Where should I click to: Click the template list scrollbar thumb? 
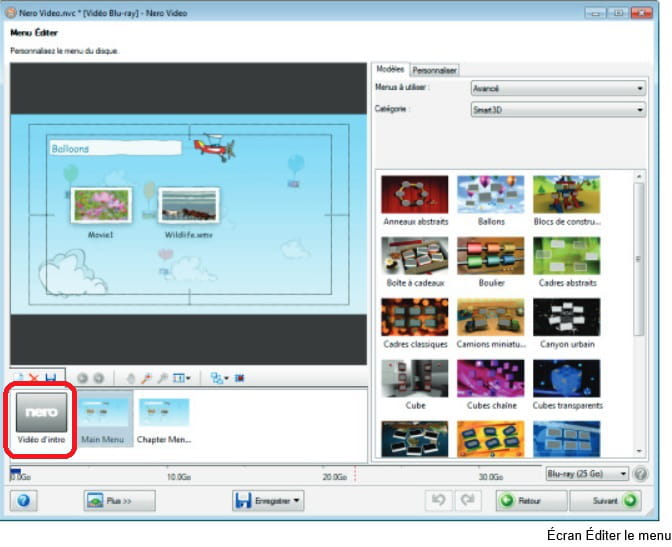pos(639,259)
